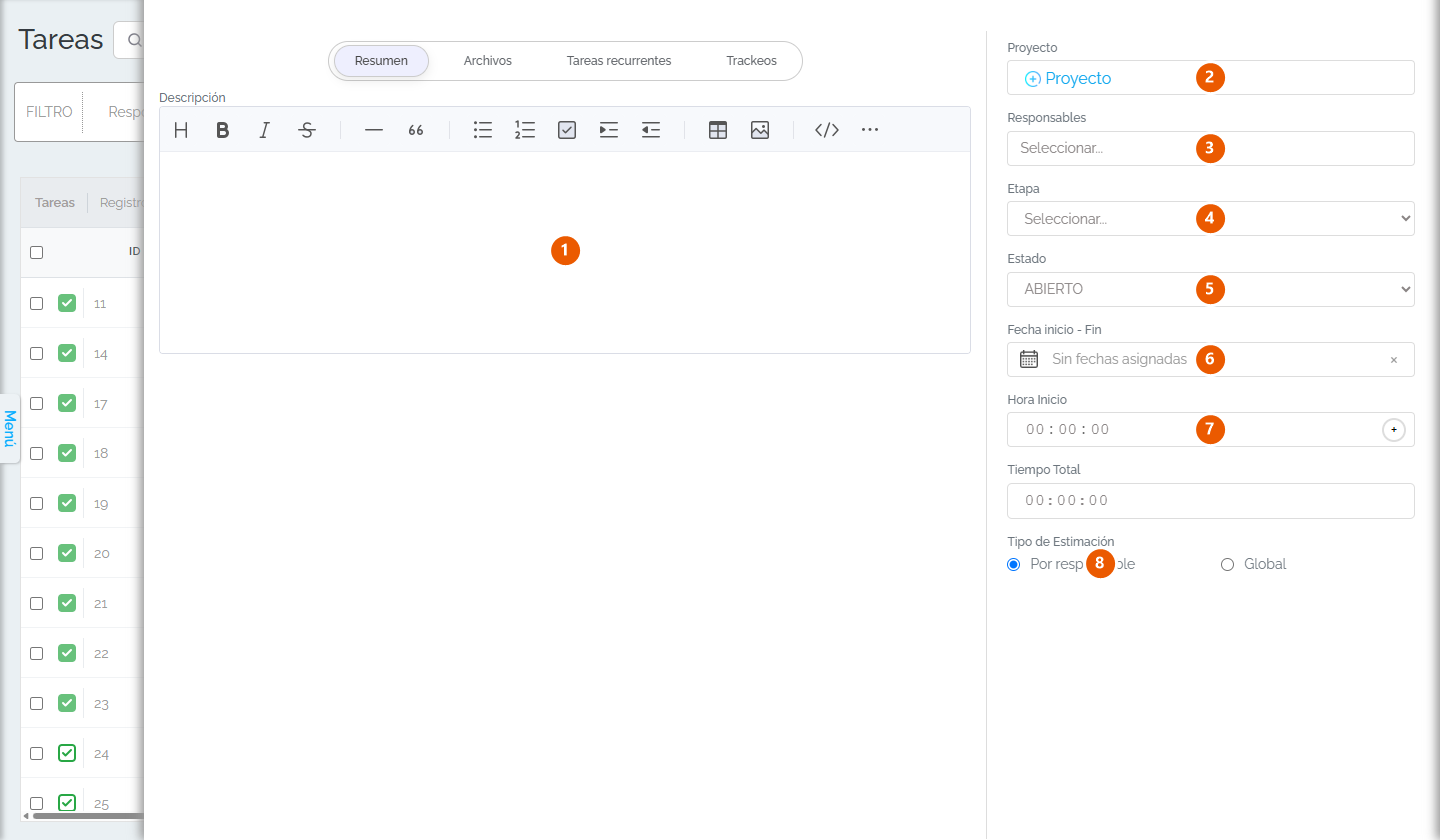Image resolution: width=1440 pixels, height=840 pixels.
Task: Select the Por responsable estimation option
Action: 1014,564
